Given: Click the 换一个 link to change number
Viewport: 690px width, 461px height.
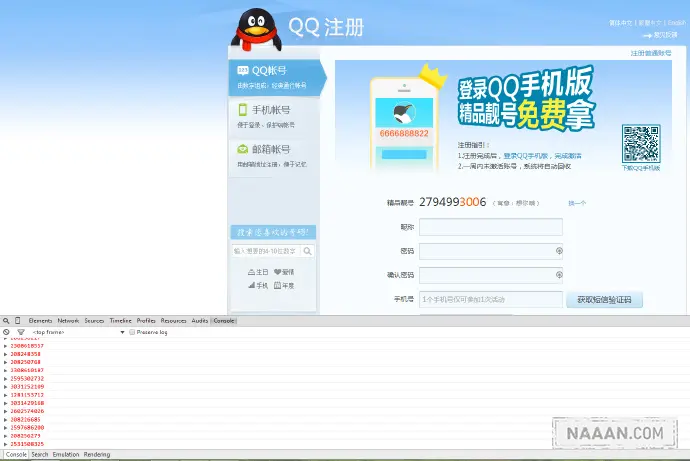Looking at the screenshot, I should (x=577, y=203).
